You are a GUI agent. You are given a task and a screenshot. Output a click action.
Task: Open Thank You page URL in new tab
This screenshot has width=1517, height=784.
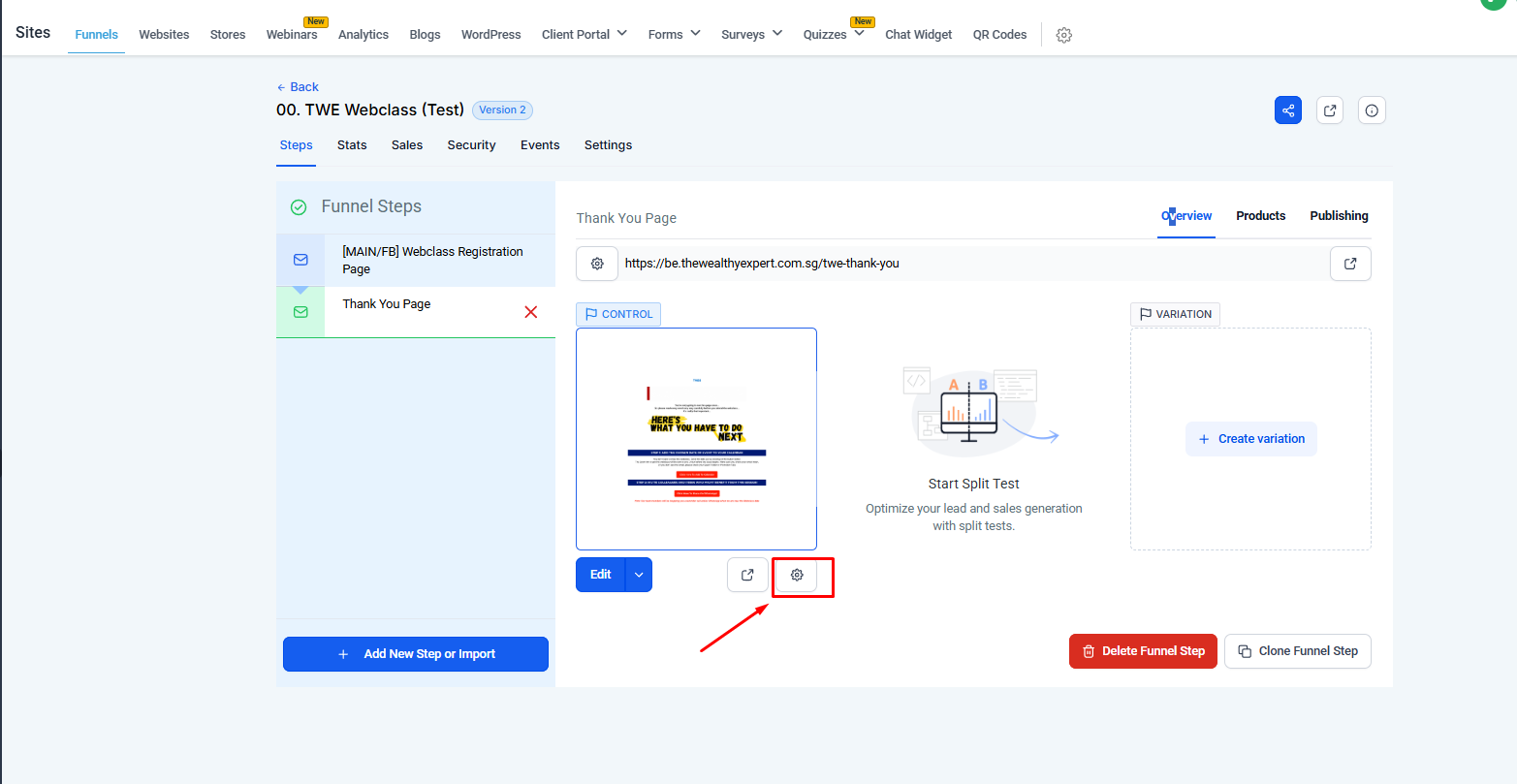[x=1350, y=264]
